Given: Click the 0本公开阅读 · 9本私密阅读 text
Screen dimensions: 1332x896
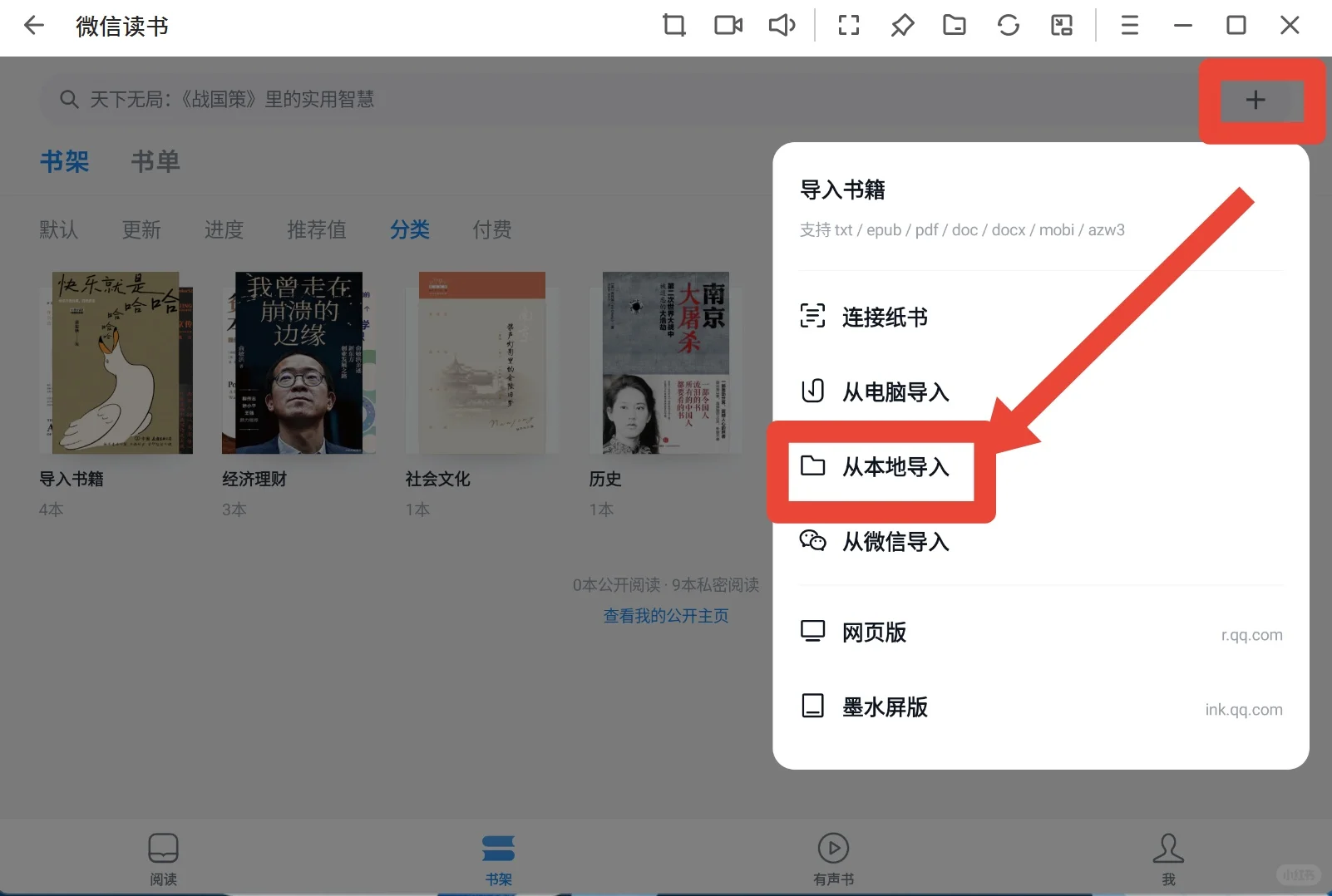Looking at the screenshot, I should click(666, 585).
